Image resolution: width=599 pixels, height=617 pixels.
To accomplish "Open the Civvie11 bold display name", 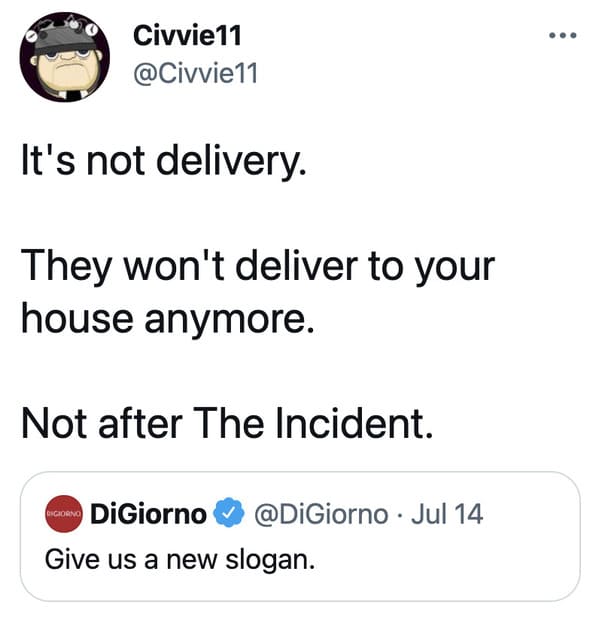I will tap(187, 35).
